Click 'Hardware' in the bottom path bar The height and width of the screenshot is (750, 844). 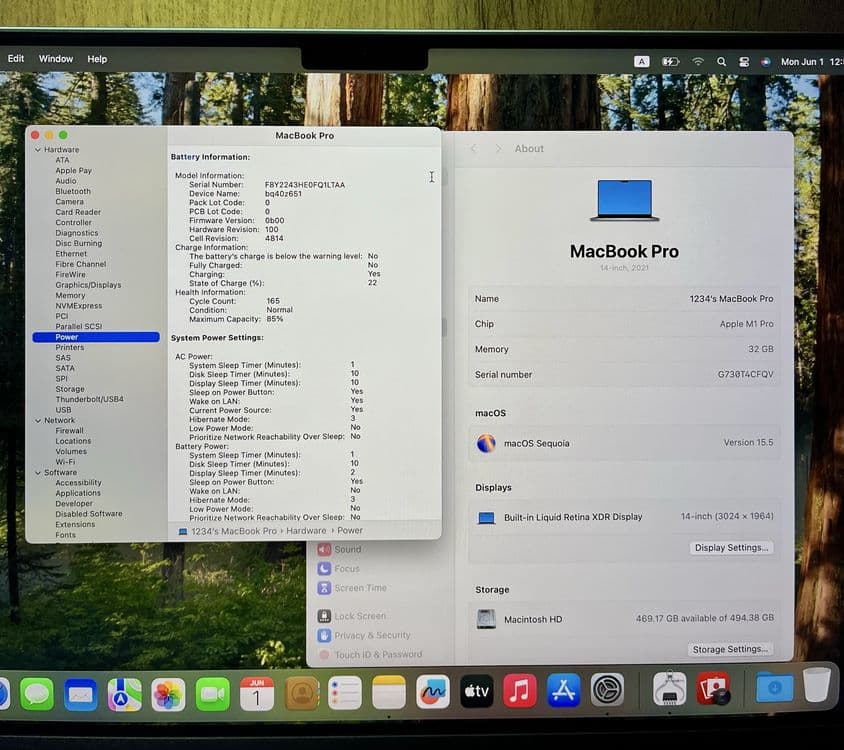point(306,531)
